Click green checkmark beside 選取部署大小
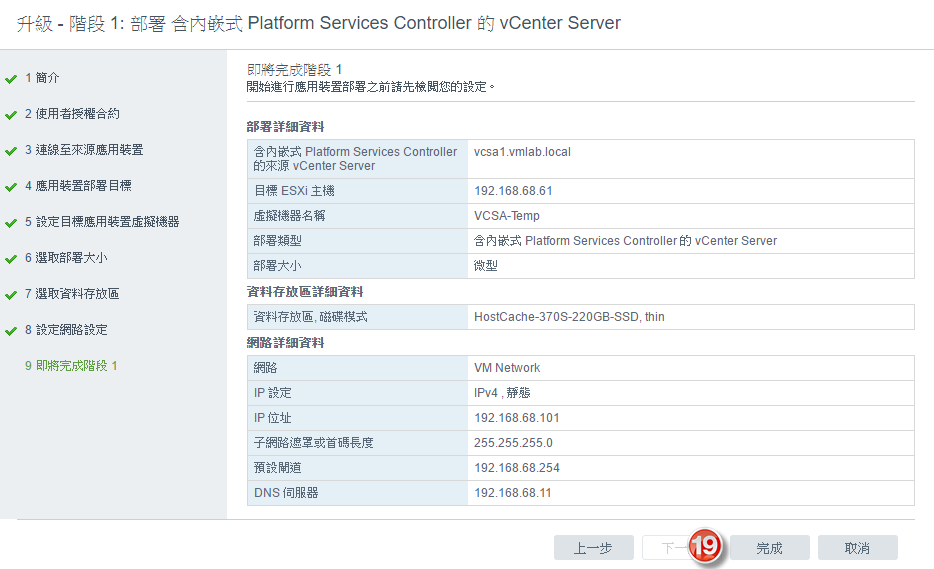This screenshot has width=934, height=569. [11, 259]
